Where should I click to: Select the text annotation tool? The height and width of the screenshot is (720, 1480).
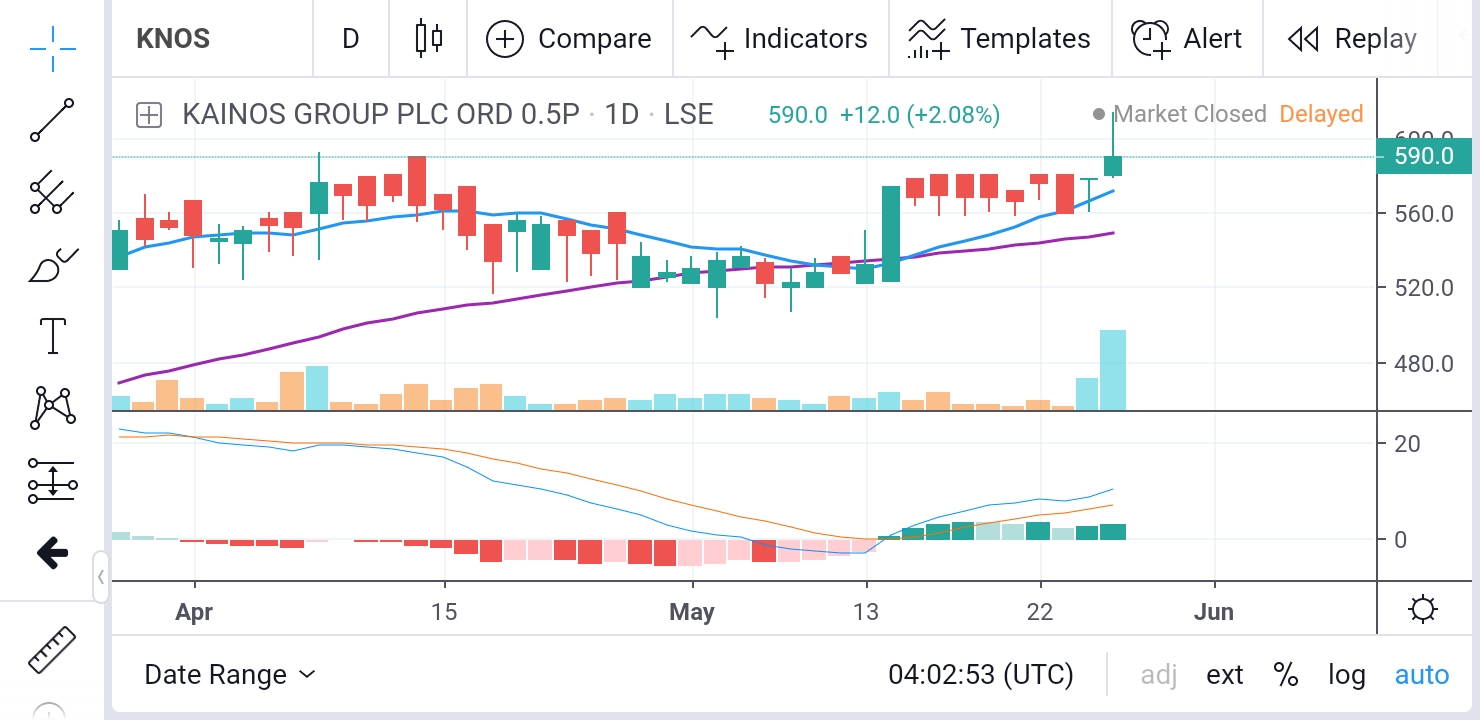pyautogui.click(x=52, y=336)
